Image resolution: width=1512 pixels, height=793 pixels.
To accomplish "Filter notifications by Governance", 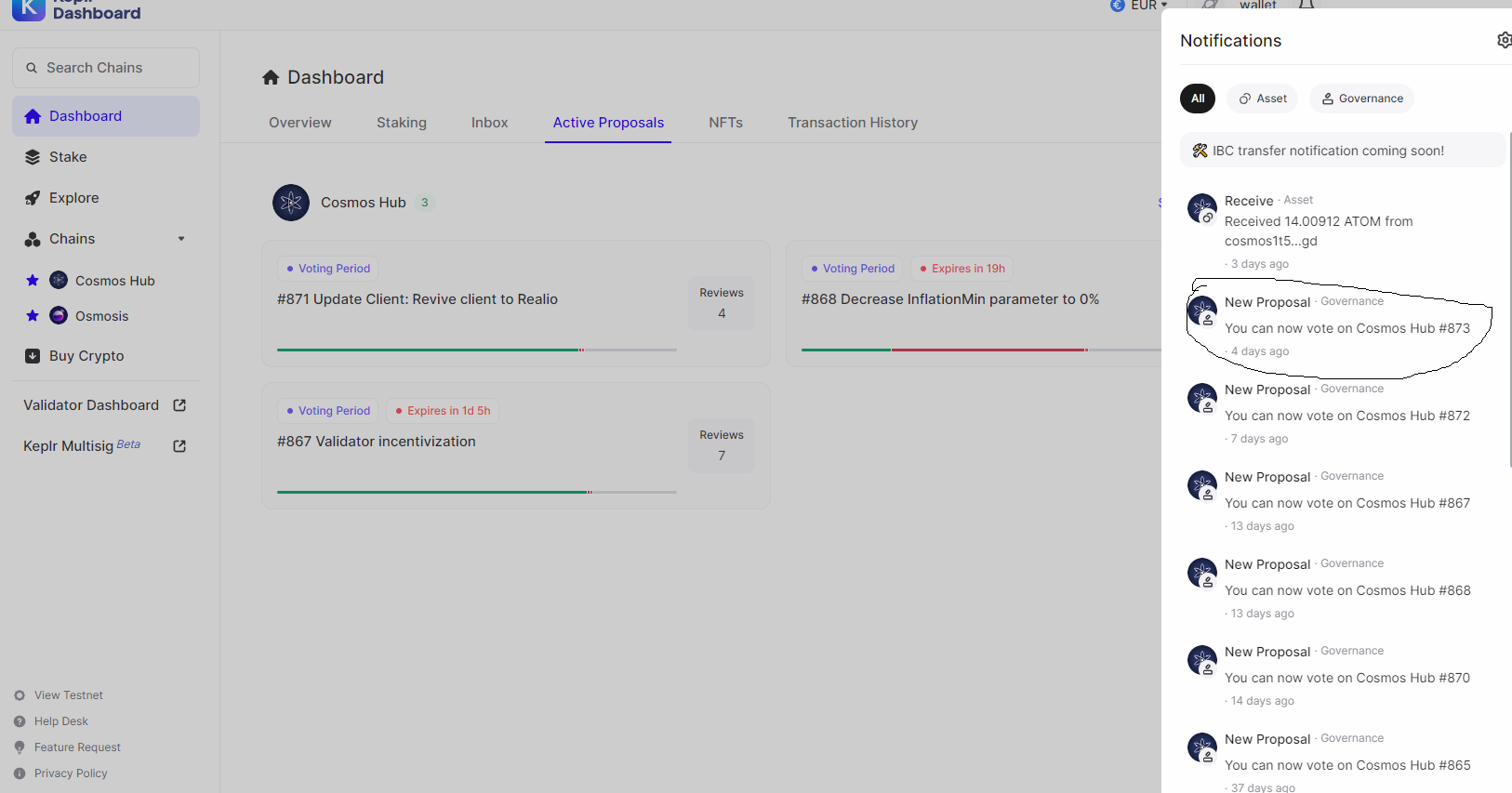I will [x=1362, y=99].
